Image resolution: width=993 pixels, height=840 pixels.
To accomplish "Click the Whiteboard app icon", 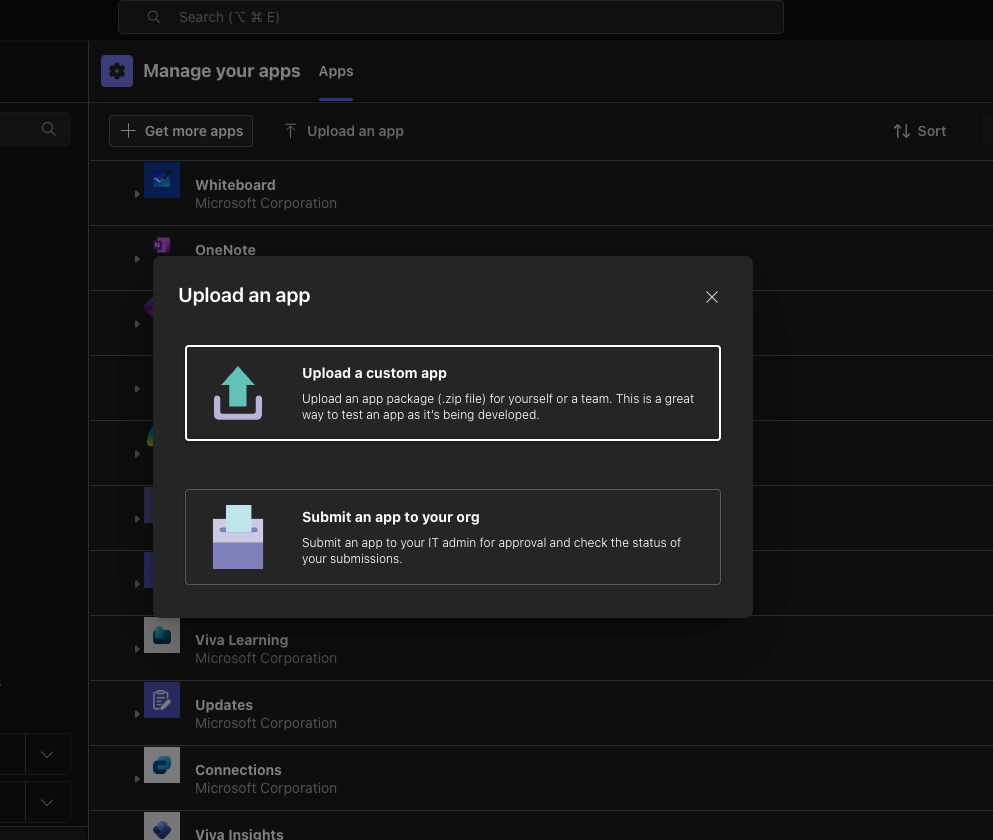I will tap(162, 180).
